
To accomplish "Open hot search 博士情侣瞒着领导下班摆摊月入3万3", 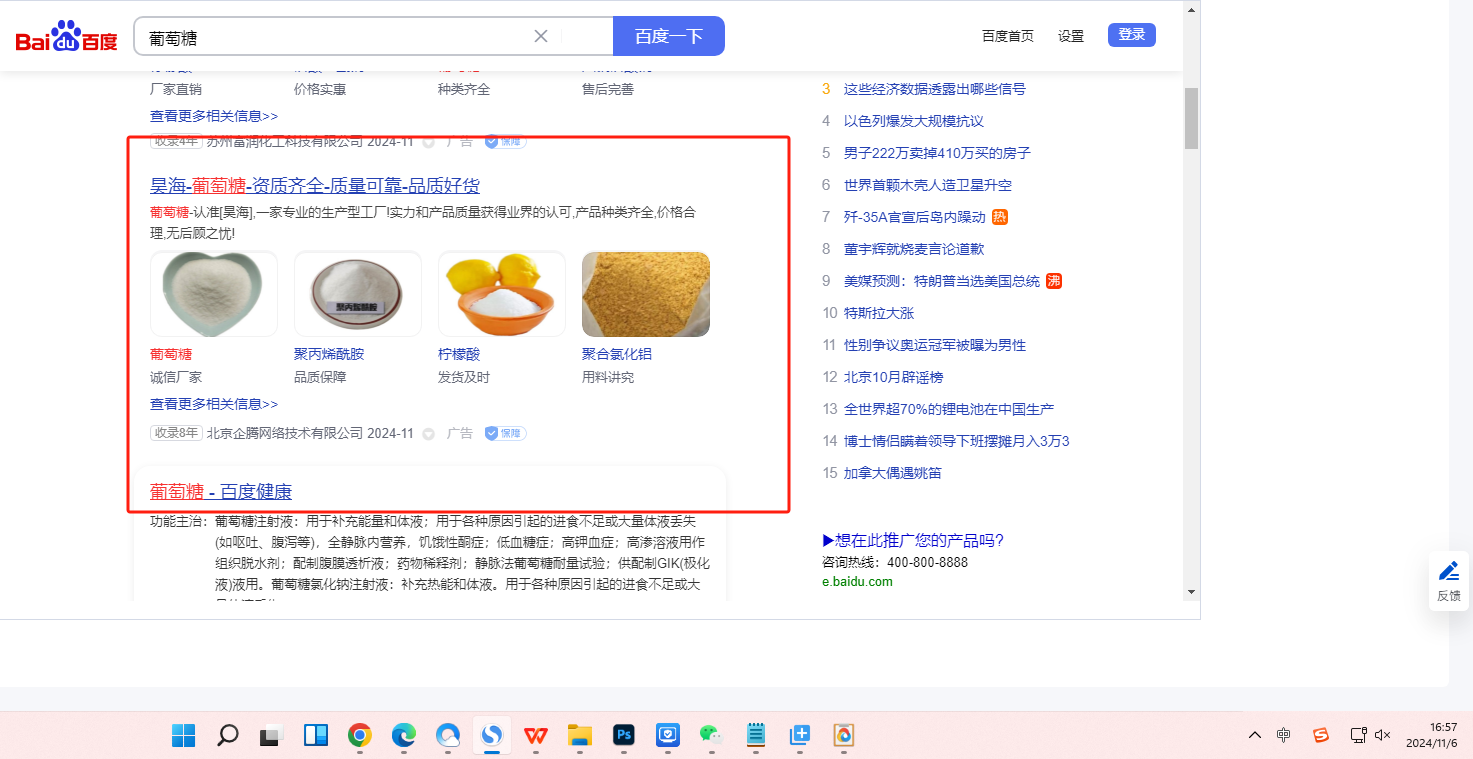I will pyautogui.click(x=957, y=441).
